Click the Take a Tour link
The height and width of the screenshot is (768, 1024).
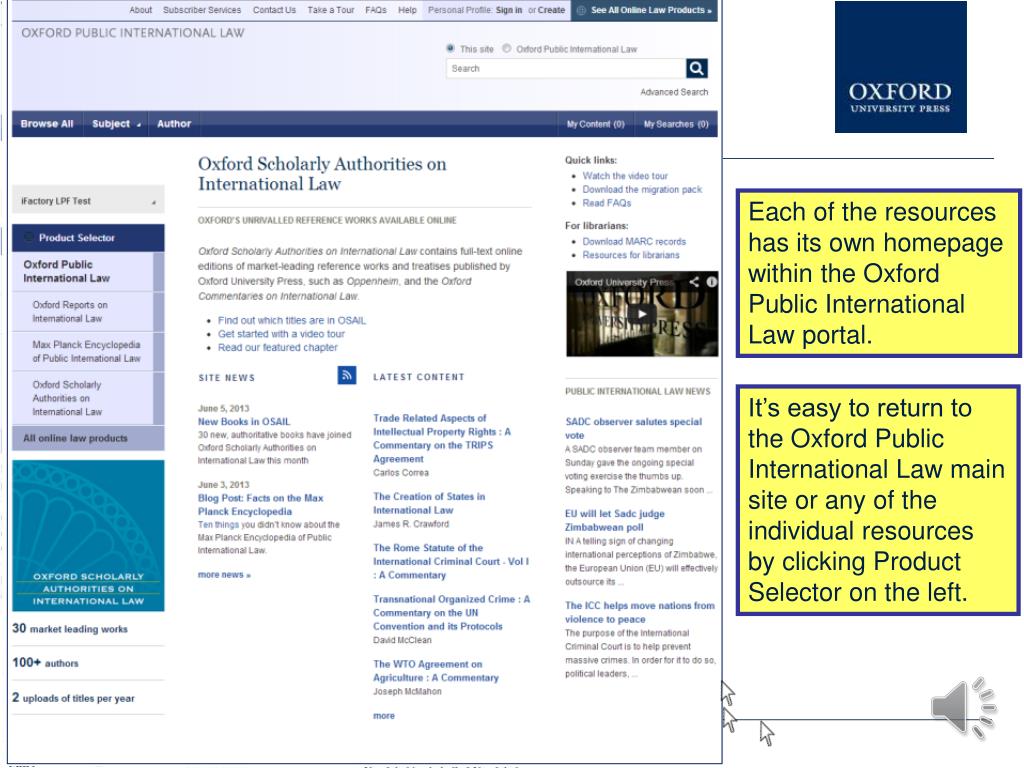click(330, 10)
